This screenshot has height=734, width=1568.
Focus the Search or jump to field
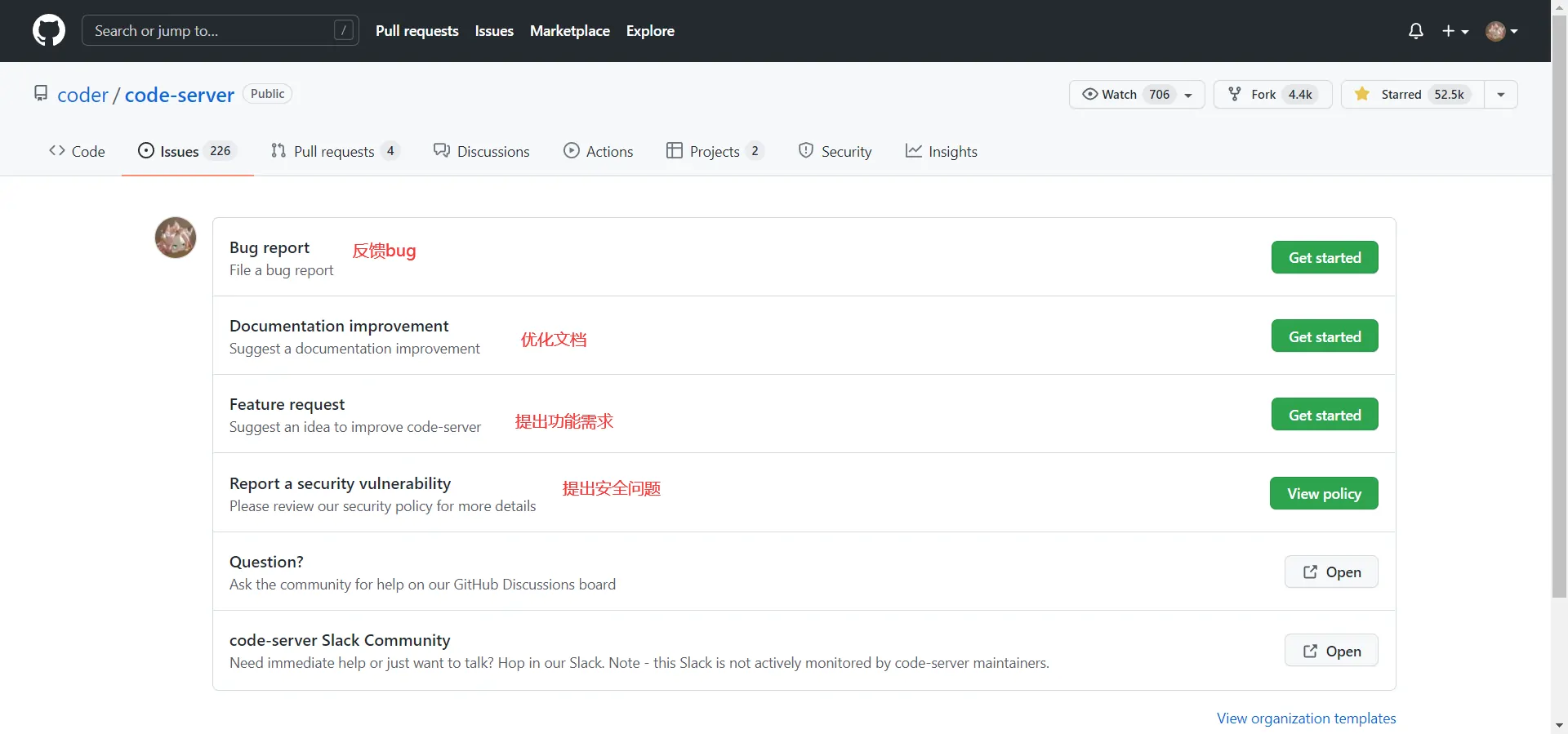point(220,31)
